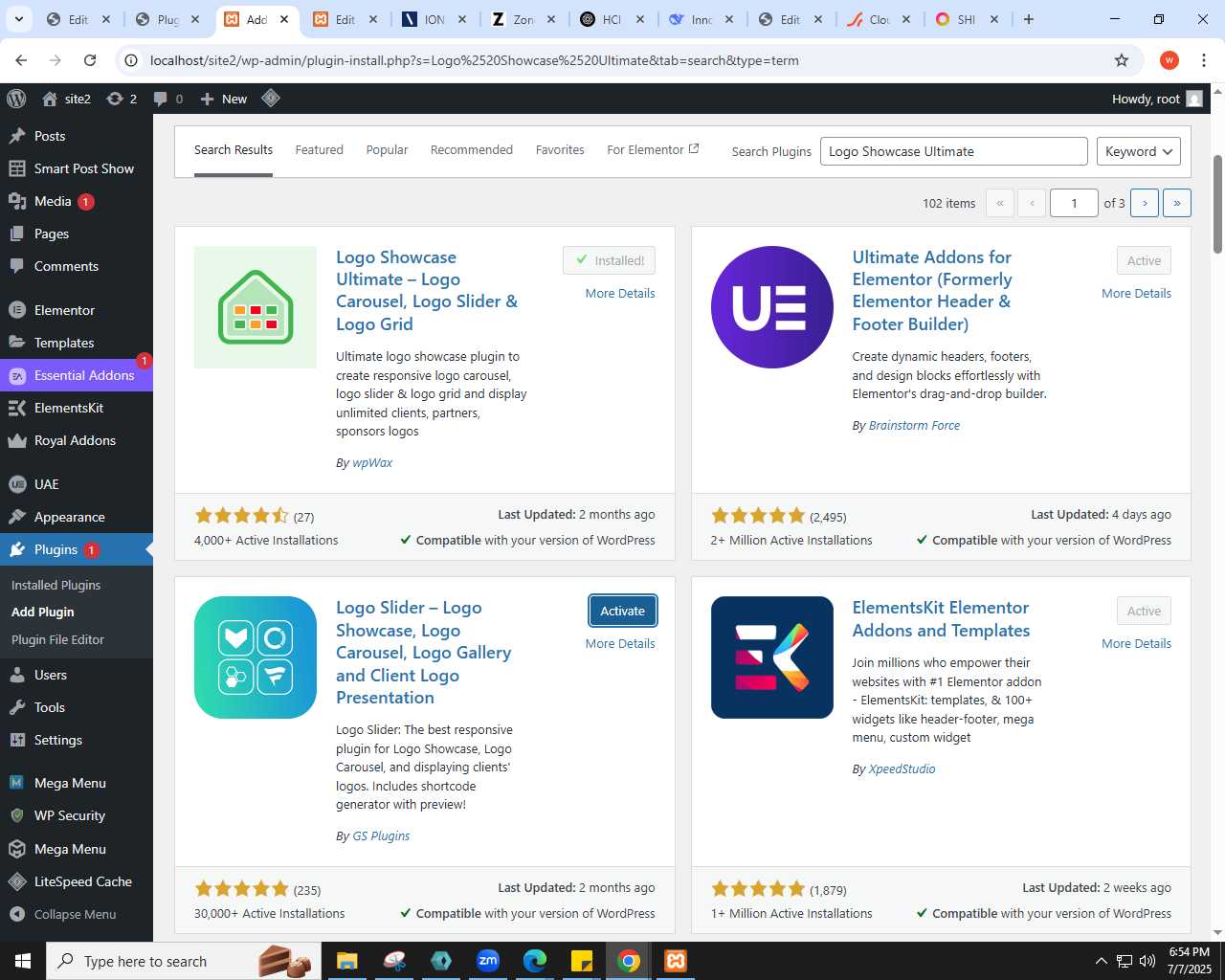
Task: View More Details for Ultimate Addons
Action: click(x=1136, y=293)
